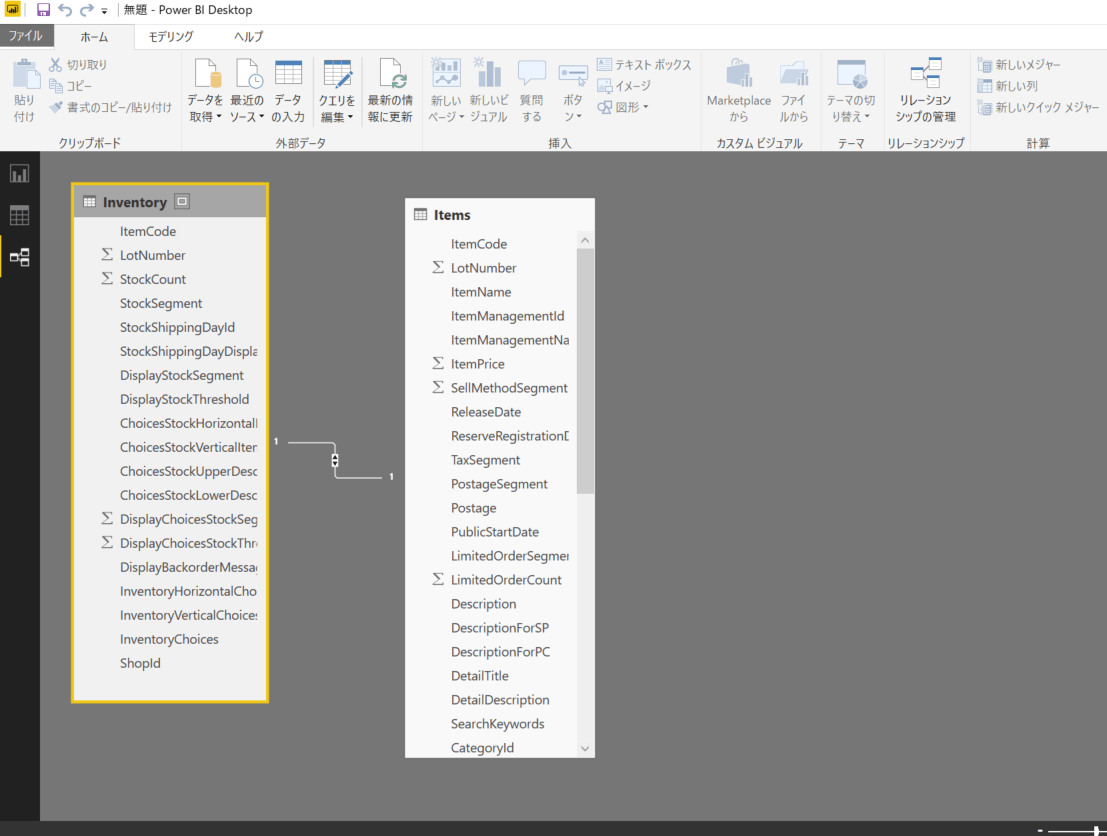
Task: Switch to モデリング ribbon tab
Action: pyautogui.click(x=171, y=36)
